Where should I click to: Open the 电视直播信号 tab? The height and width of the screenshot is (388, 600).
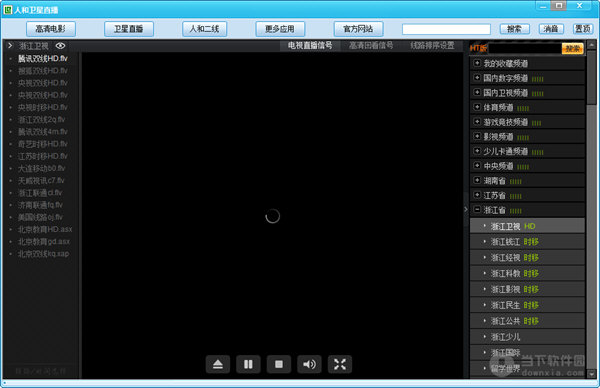click(x=310, y=46)
